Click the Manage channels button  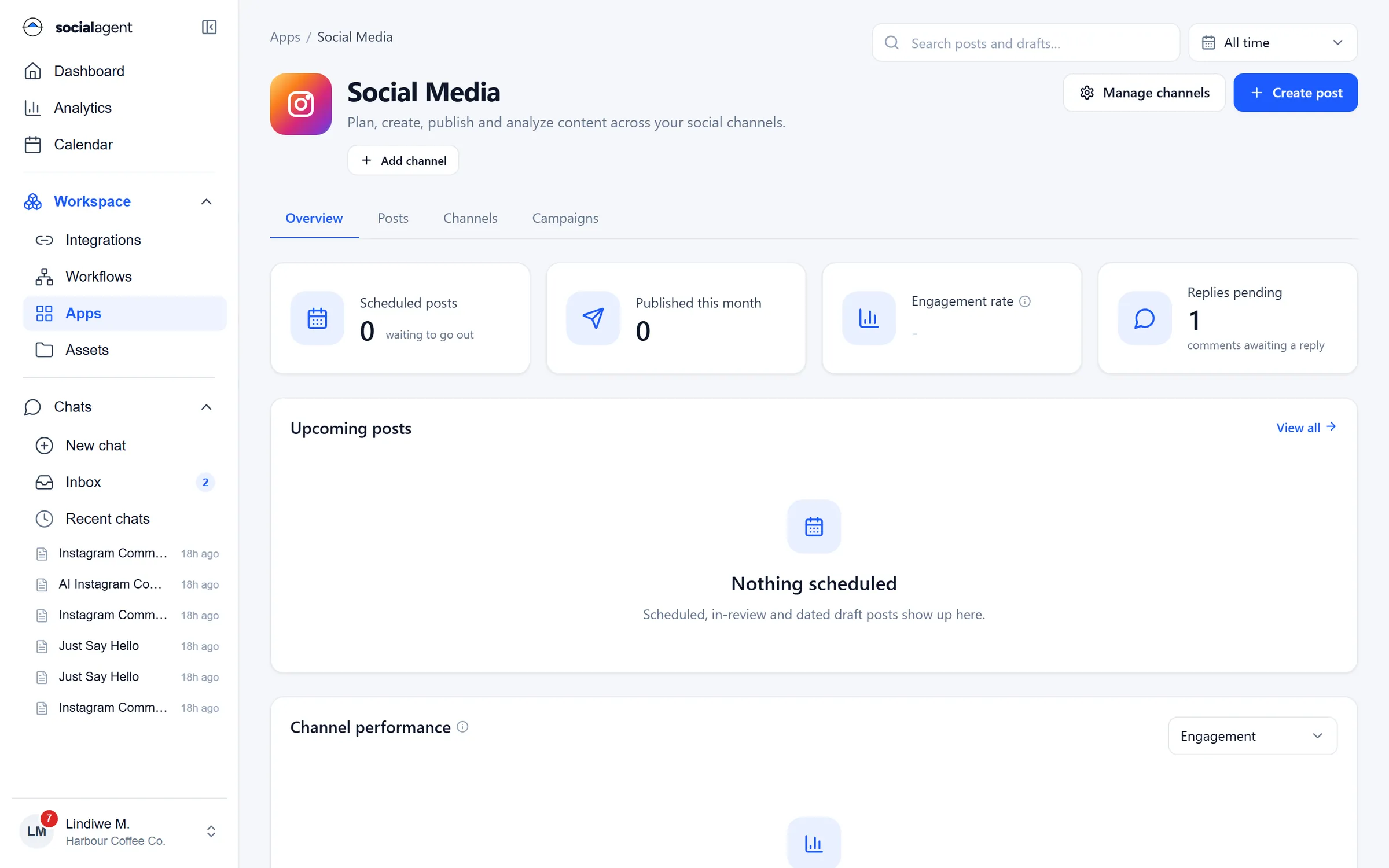1144,93
